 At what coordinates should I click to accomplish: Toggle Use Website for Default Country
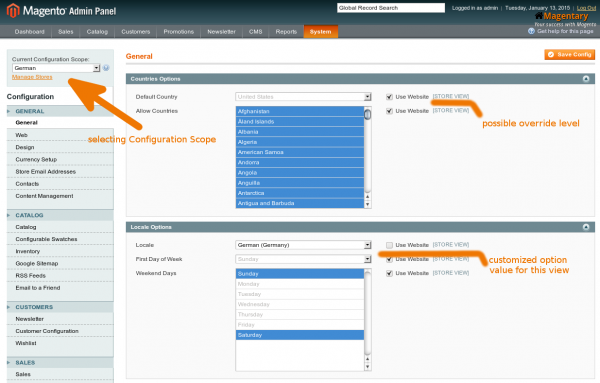(389, 97)
